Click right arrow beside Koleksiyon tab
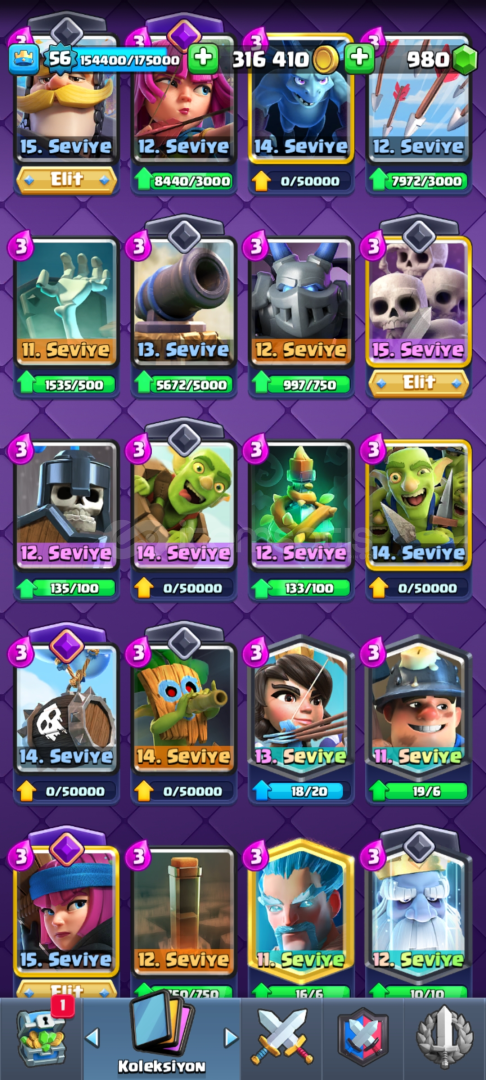The image size is (486, 1080). click(231, 1037)
